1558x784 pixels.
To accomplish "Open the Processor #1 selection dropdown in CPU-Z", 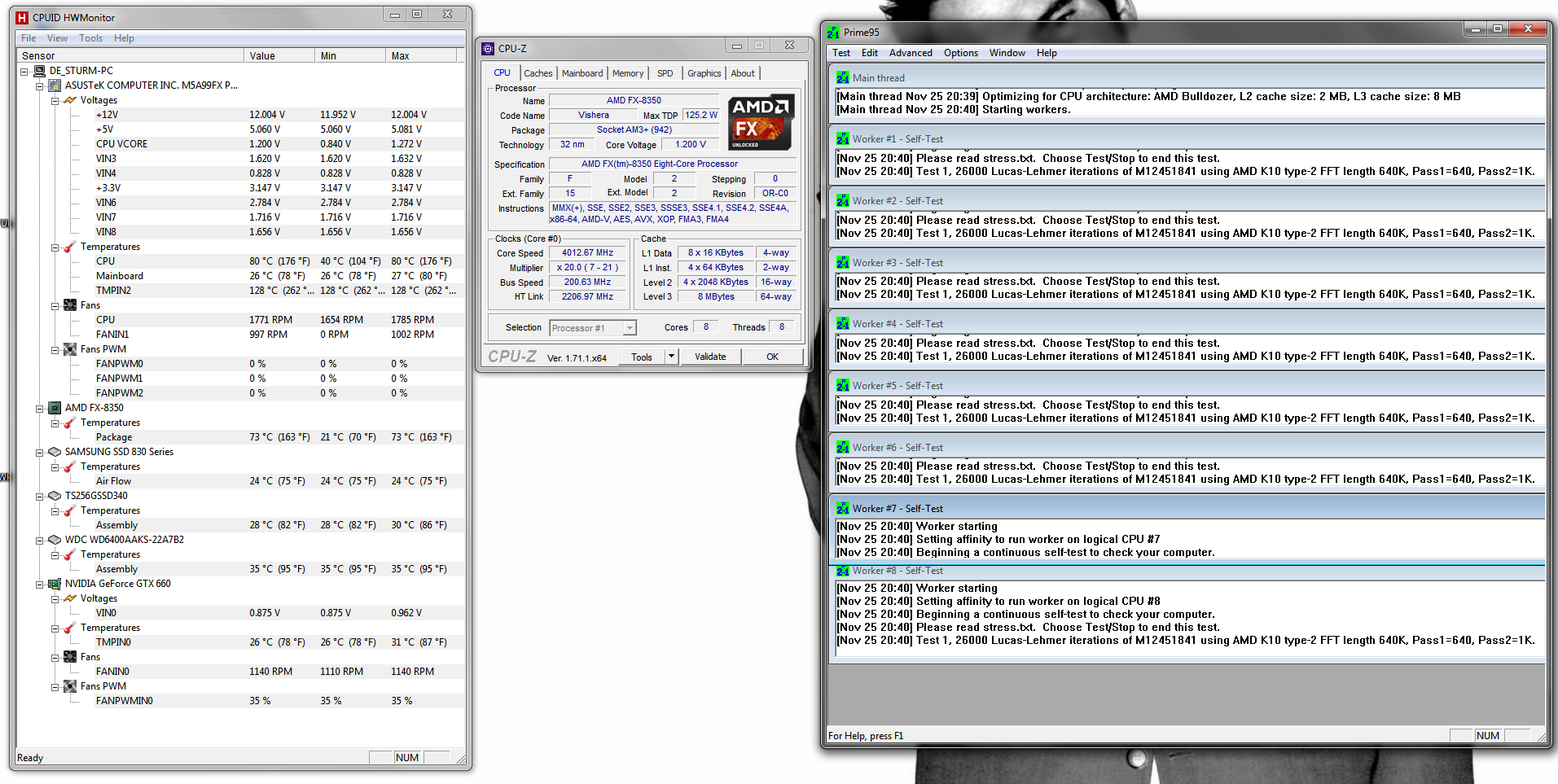I will click(x=629, y=328).
